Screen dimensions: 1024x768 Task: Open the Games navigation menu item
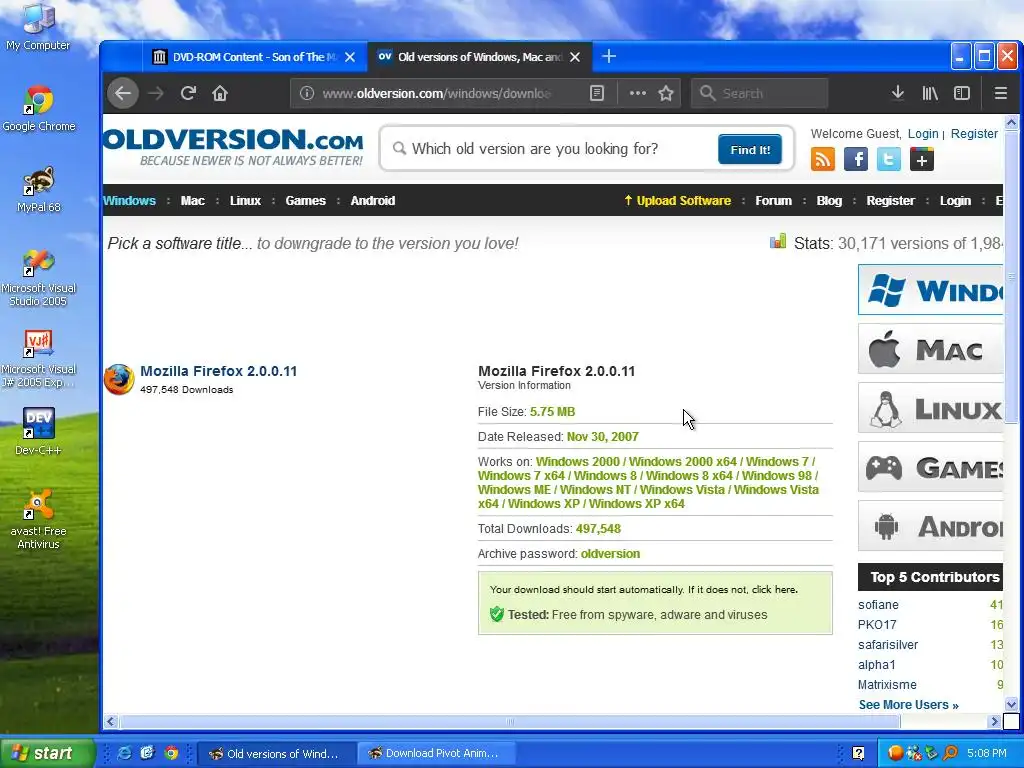click(306, 200)
